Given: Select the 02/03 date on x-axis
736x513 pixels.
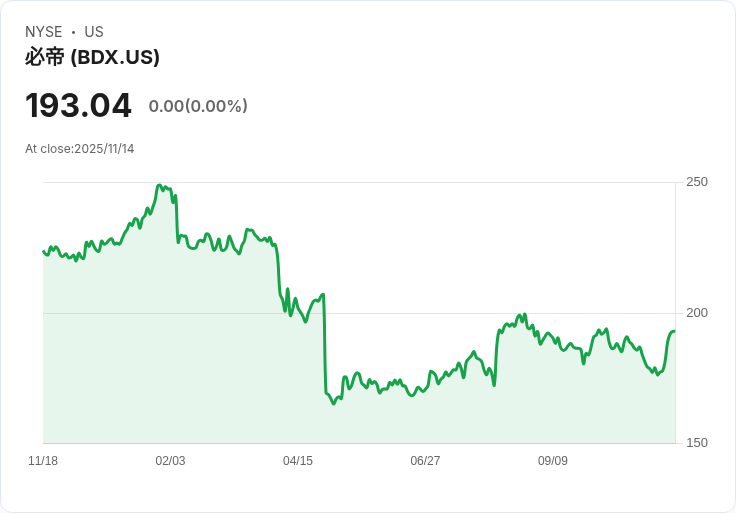Looking at the screenshot, I should click(x=170, y=461).
